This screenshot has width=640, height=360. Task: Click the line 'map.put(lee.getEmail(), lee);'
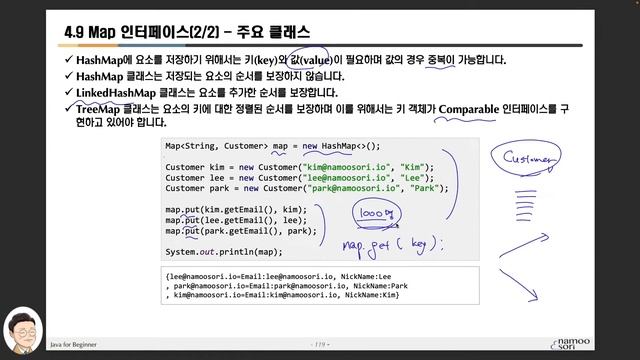(236, 220)
